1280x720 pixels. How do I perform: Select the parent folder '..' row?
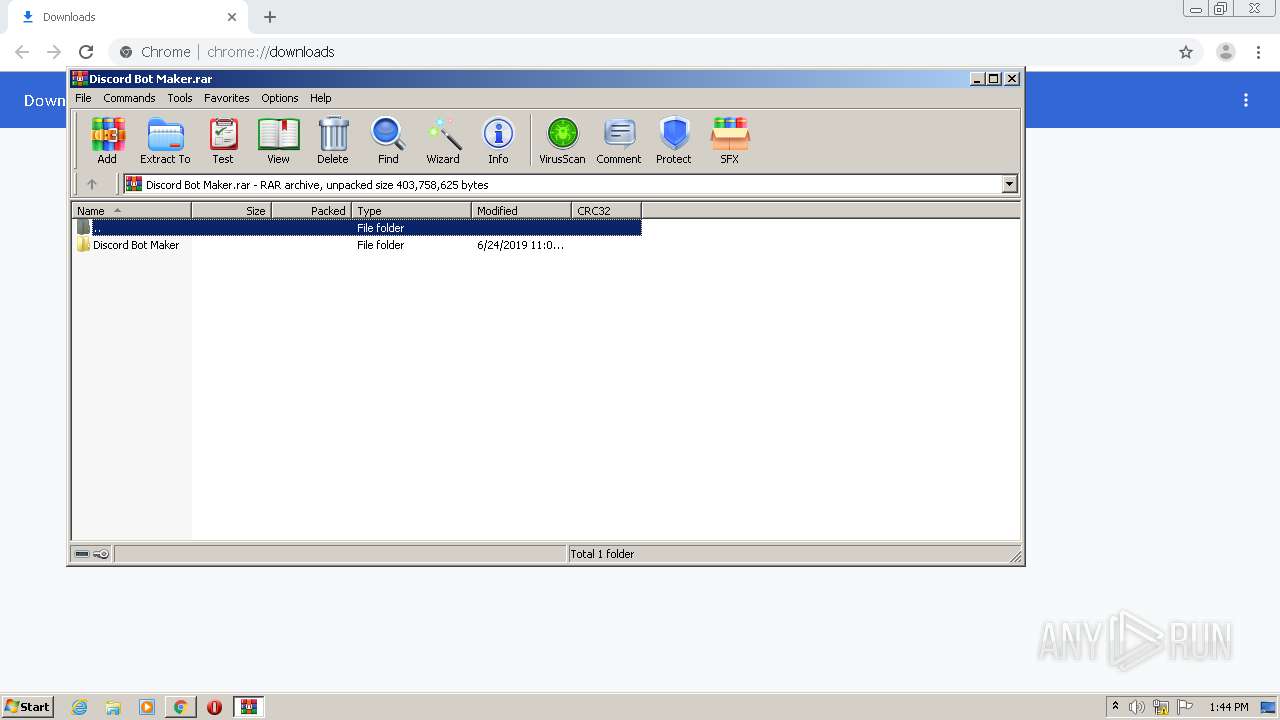pos(357,228)
